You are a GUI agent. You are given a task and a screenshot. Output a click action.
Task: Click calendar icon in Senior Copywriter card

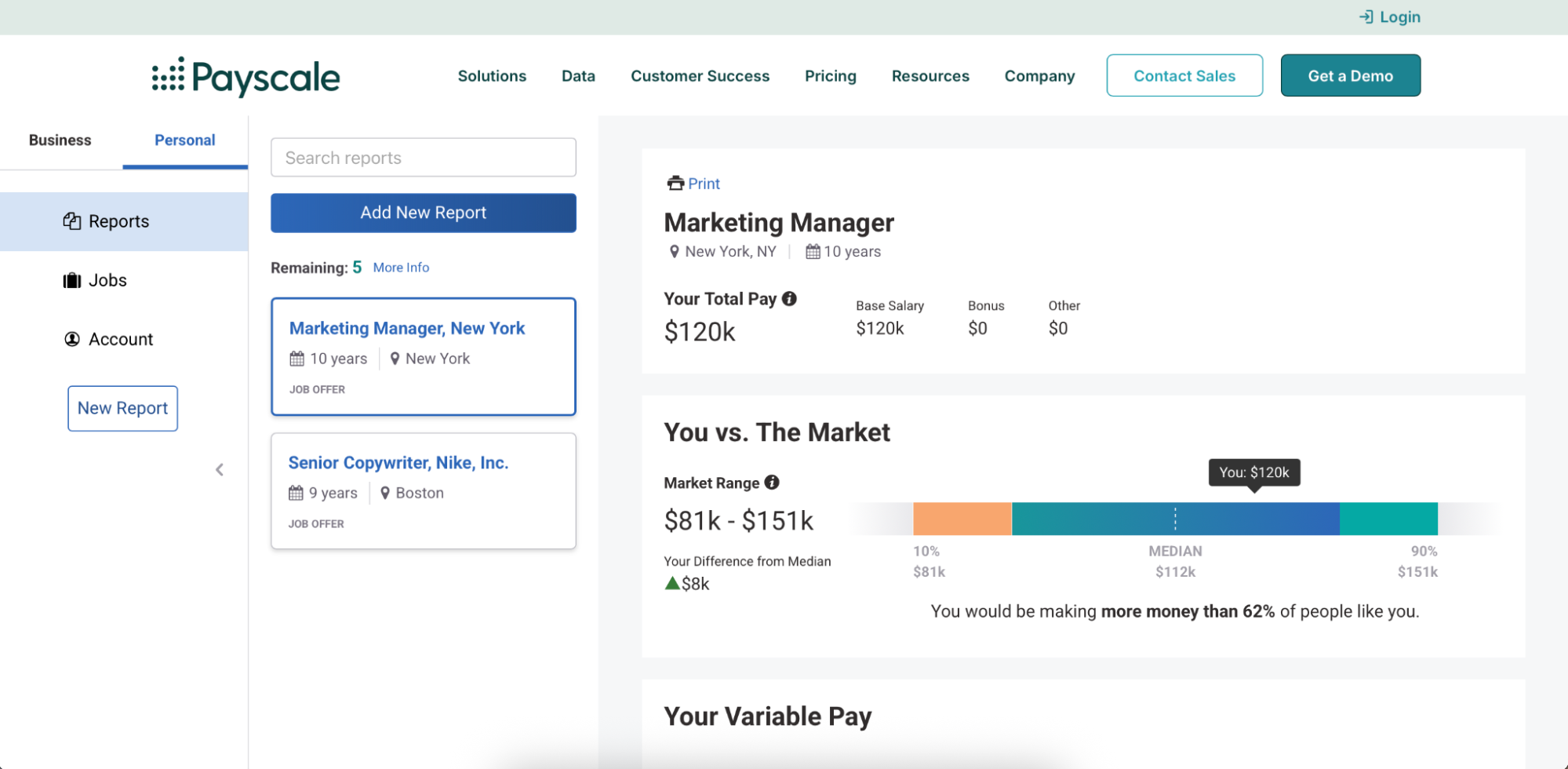(296, 493)
